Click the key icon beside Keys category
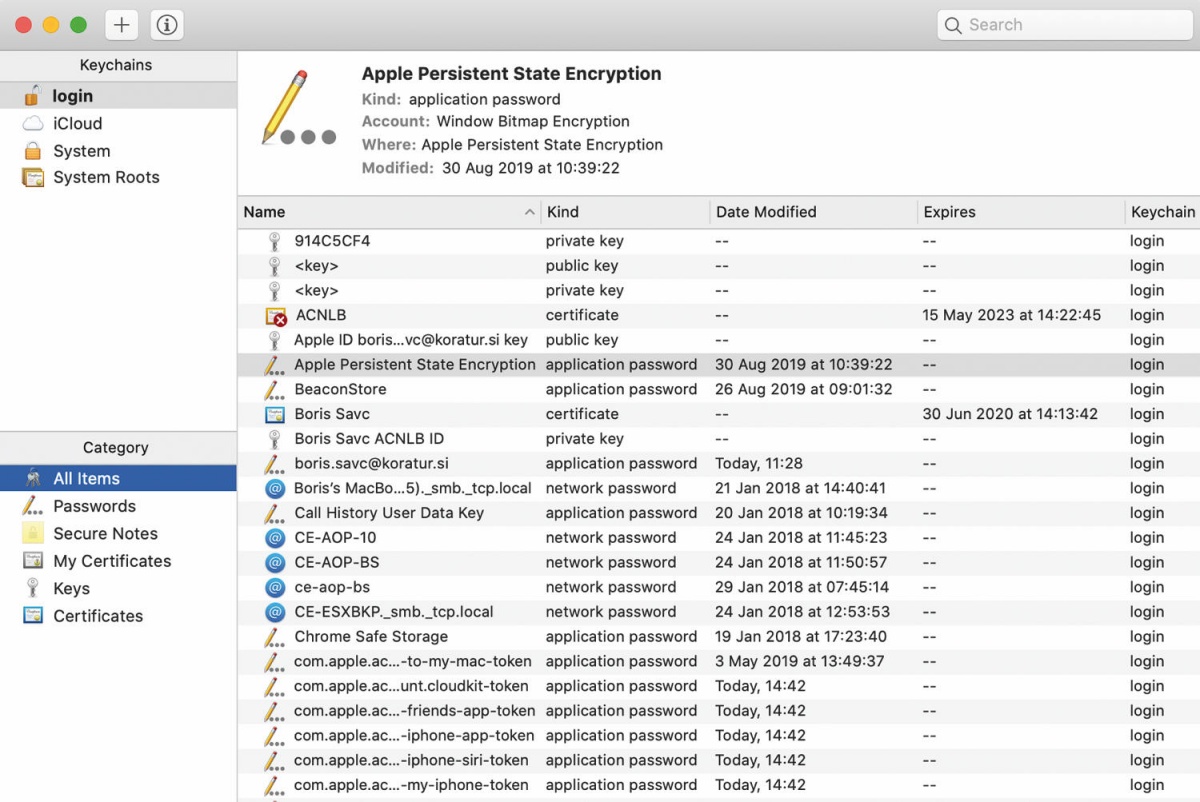 (x=33, y=588)
